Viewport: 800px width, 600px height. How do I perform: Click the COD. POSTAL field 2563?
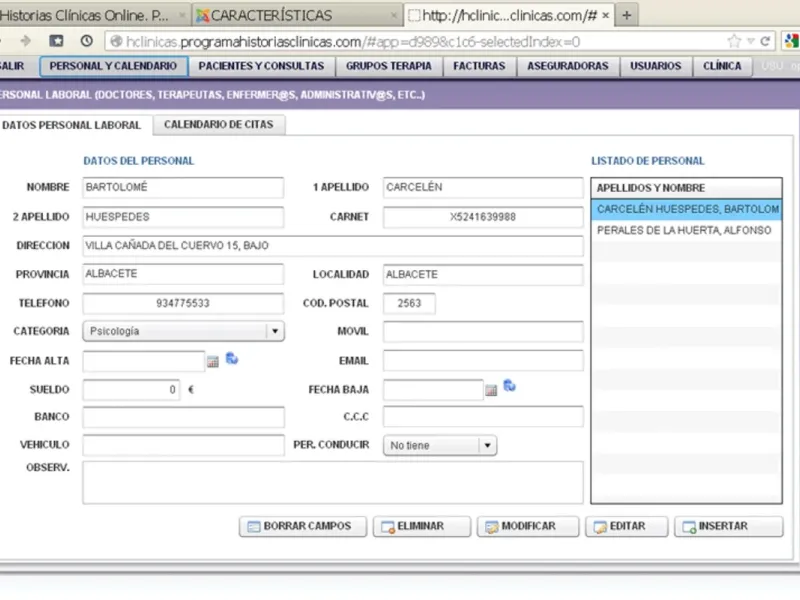(409, 304)
